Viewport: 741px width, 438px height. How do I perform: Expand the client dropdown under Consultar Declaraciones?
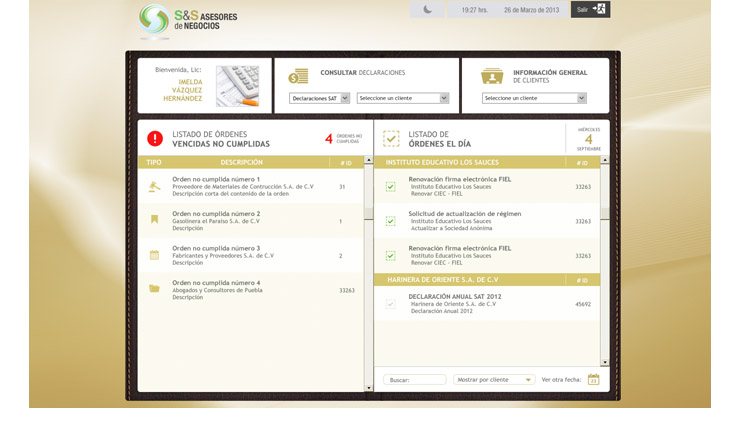403,98
